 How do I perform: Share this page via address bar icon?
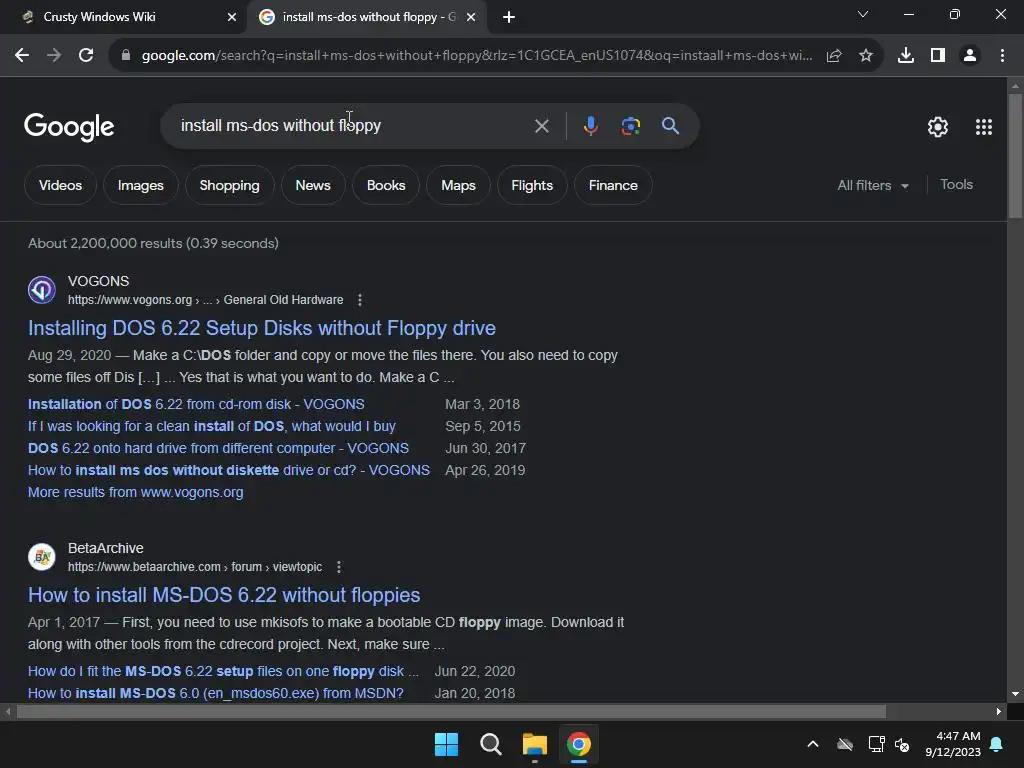tap(834, 56)
